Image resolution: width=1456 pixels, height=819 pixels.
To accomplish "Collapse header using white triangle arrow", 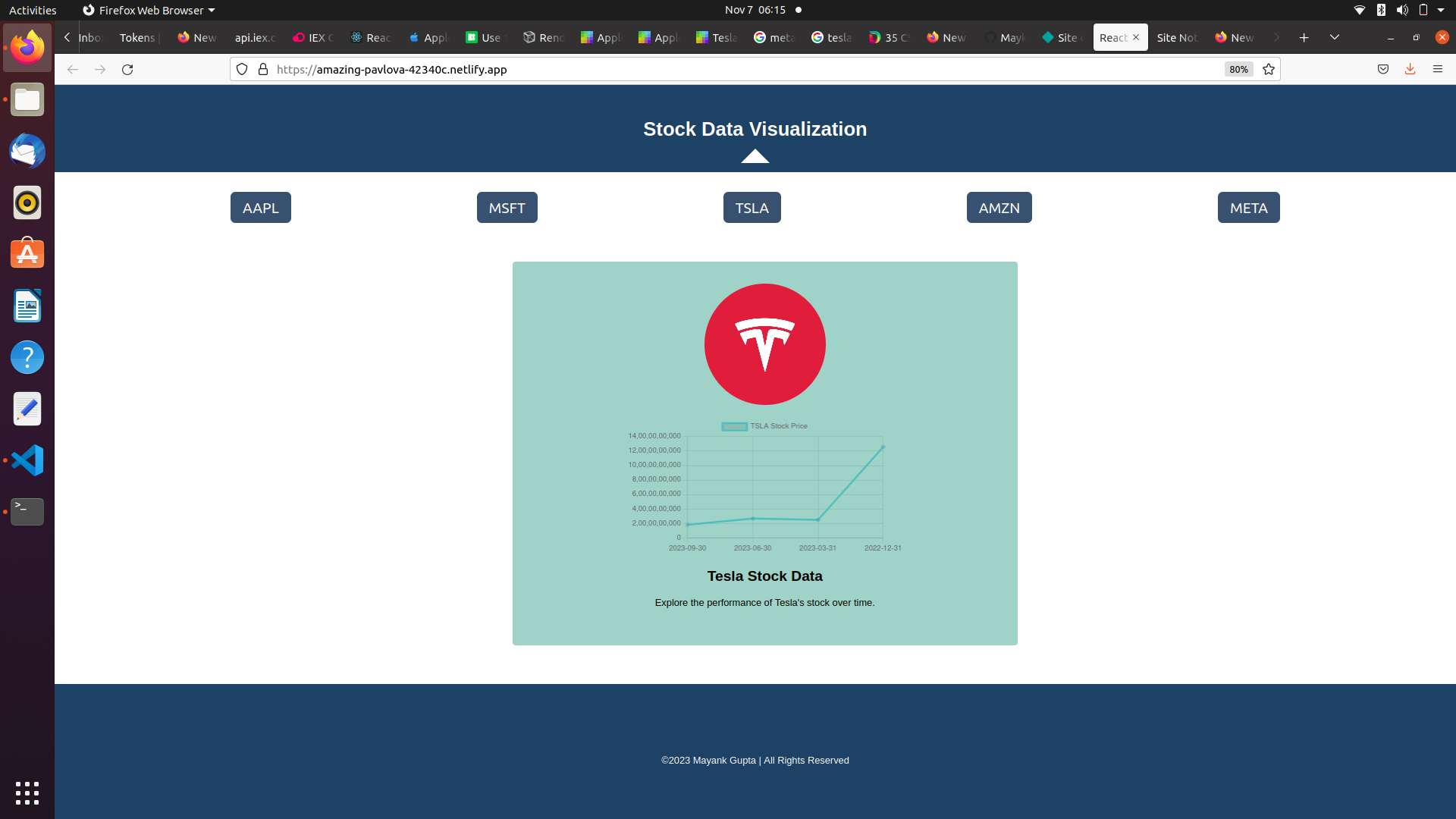I will (755, 156).
